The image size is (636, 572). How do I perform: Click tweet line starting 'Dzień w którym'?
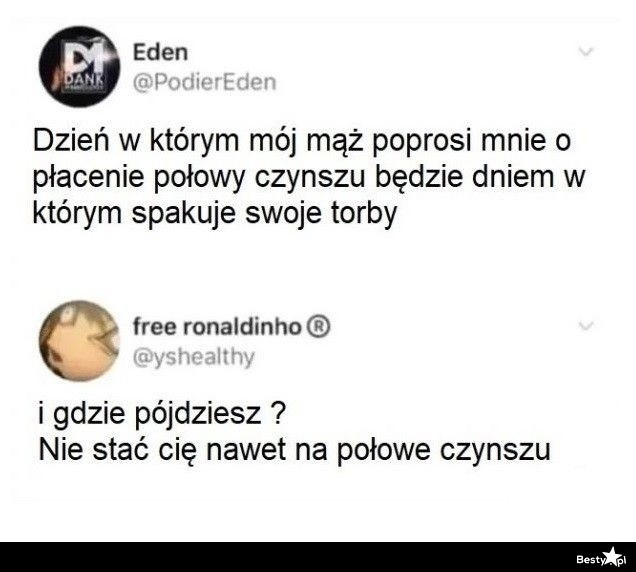pyautogui.click(x=302, y=141)
